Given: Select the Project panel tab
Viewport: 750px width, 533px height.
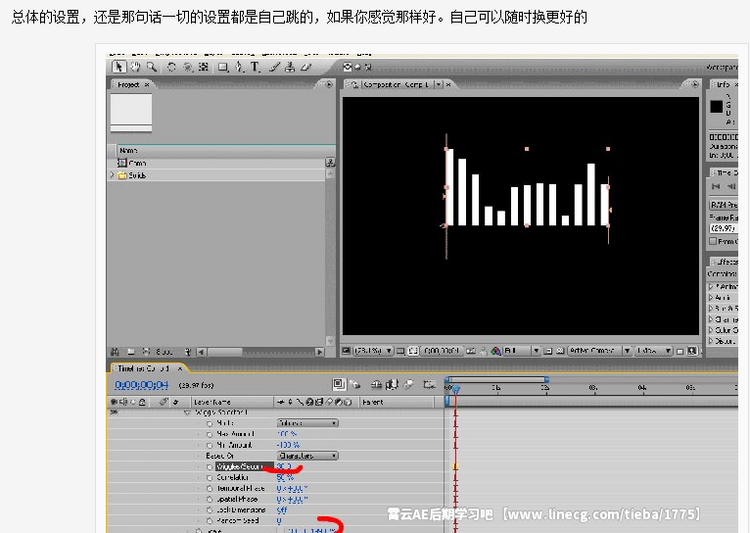Looking at the screenshot, I should pyautogui.click(x=128, y=85).
